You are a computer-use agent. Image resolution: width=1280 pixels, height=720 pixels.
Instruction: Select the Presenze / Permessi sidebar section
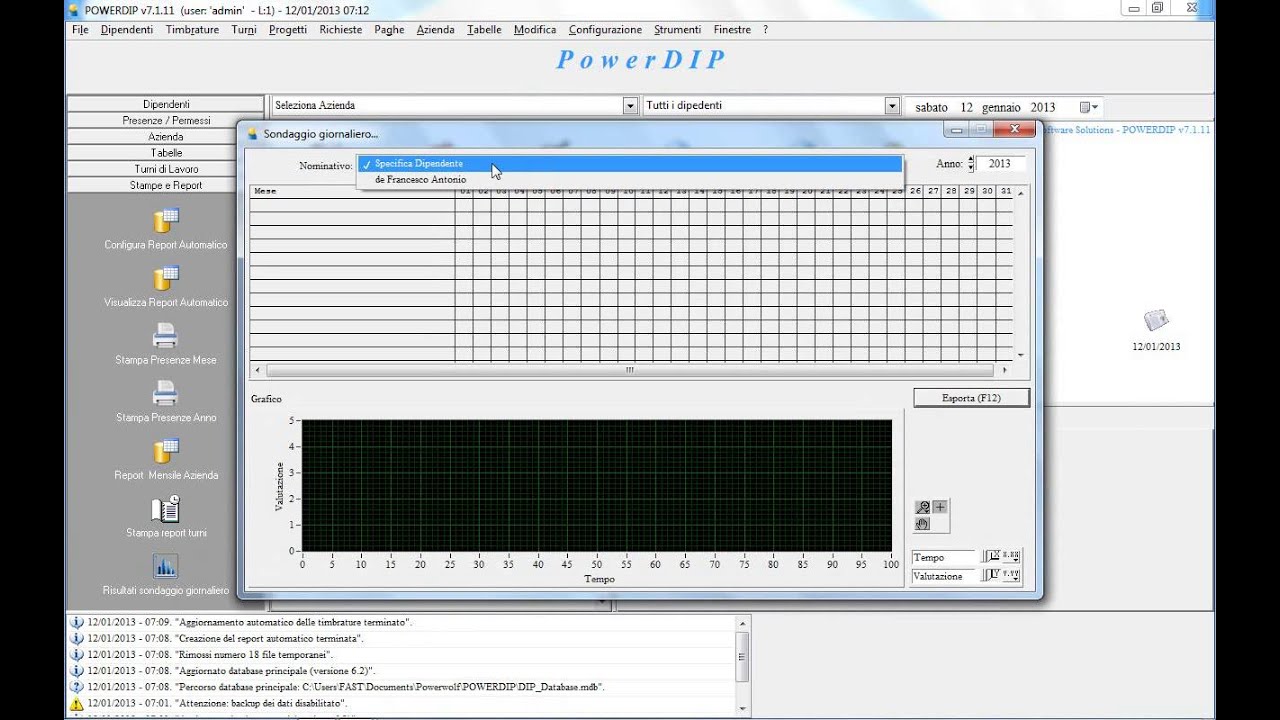pyautogui.click(x=166, y=120)
